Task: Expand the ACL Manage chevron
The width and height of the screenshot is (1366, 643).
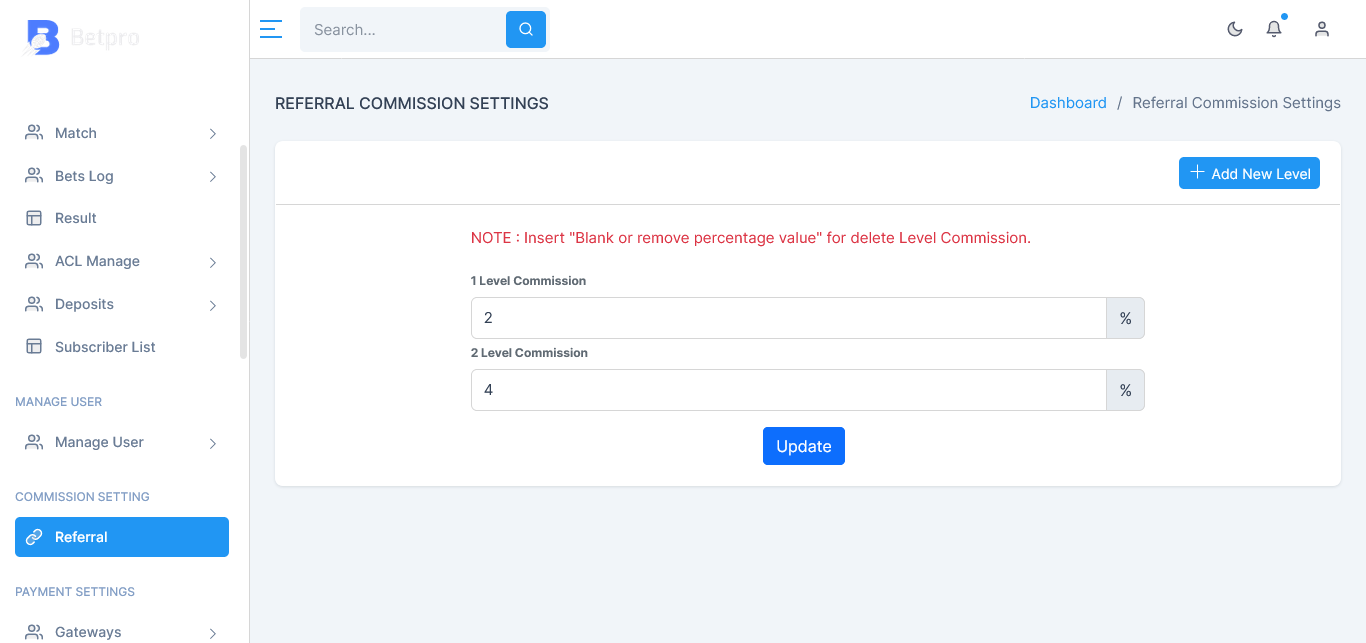Action: tap(213, 262)
